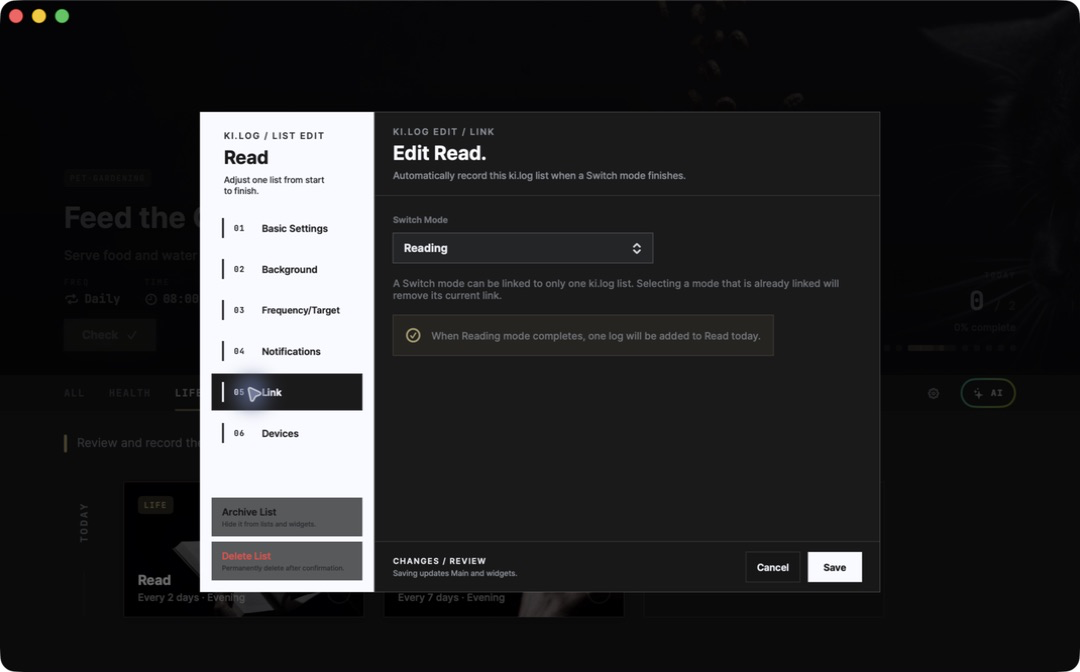The image size is (1080, 672).
Task: Click the 'When Reading mode completes' notice text
Action: click(x=596, y=336)
